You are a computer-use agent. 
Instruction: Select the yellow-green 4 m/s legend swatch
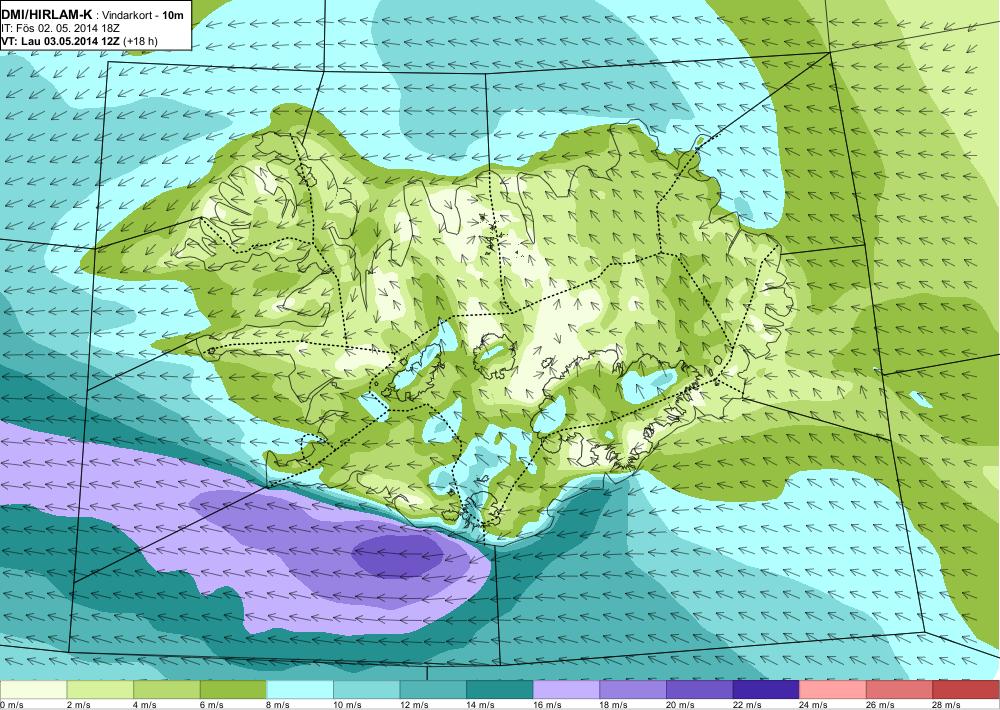[x=166, y=690]
